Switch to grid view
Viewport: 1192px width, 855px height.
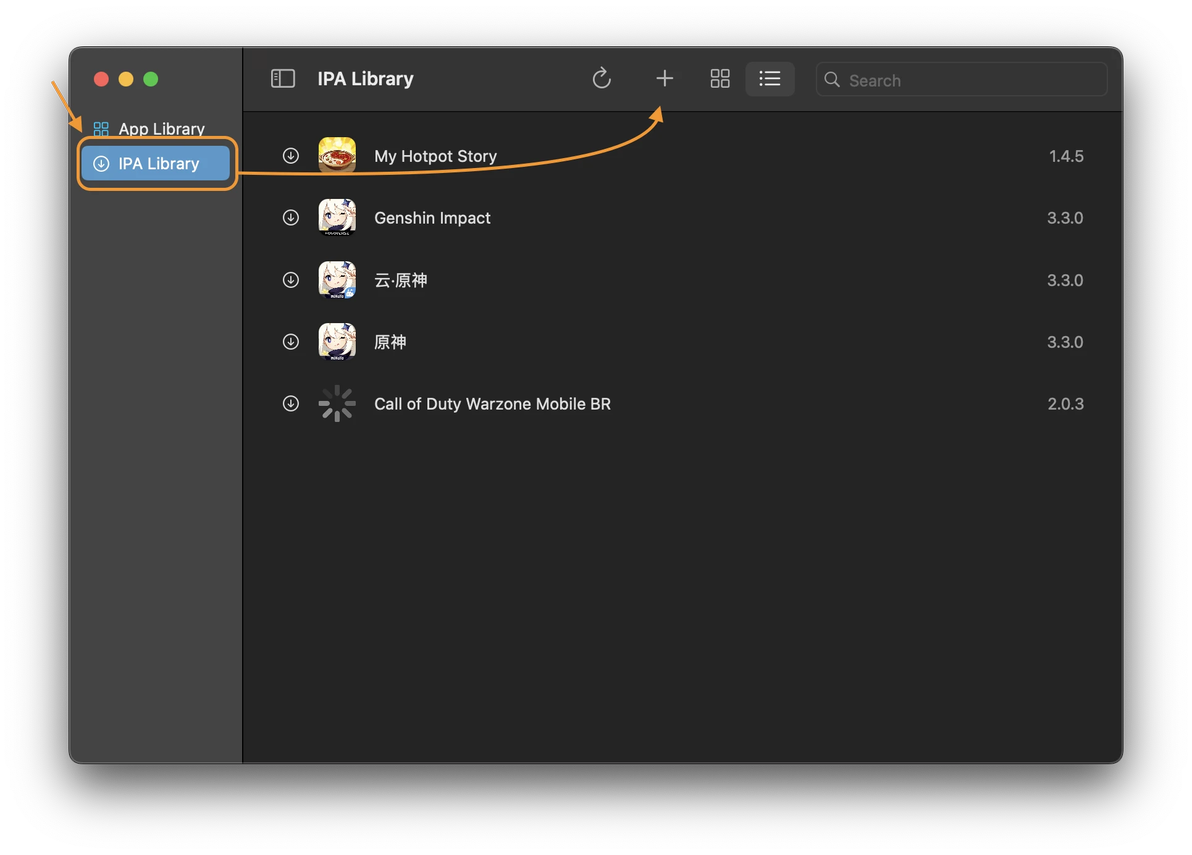pos(720,78)
